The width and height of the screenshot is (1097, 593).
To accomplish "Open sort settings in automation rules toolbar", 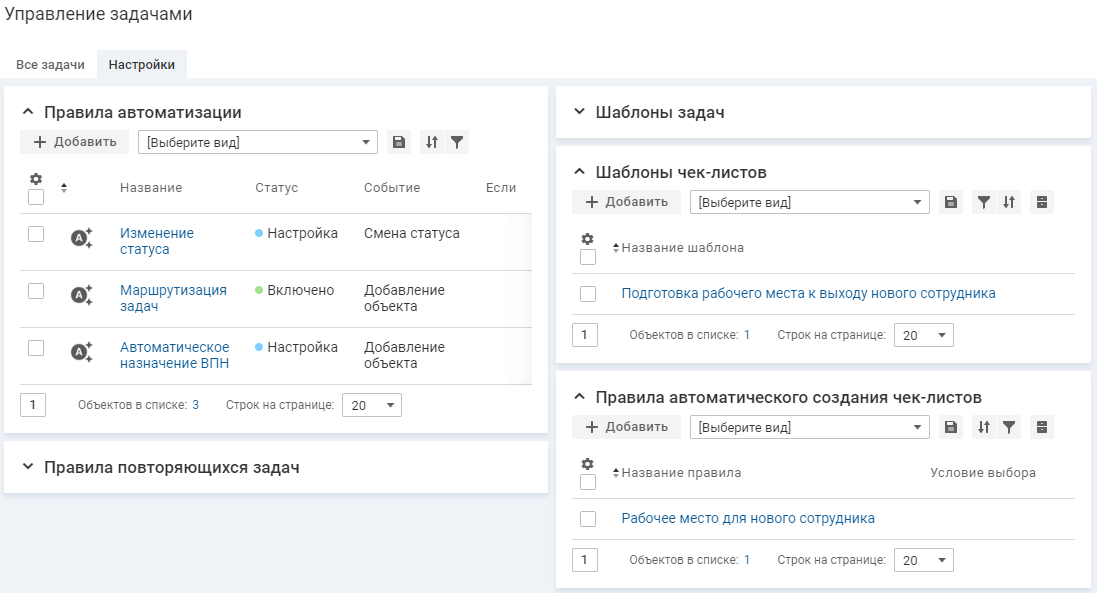I will 432,142.
